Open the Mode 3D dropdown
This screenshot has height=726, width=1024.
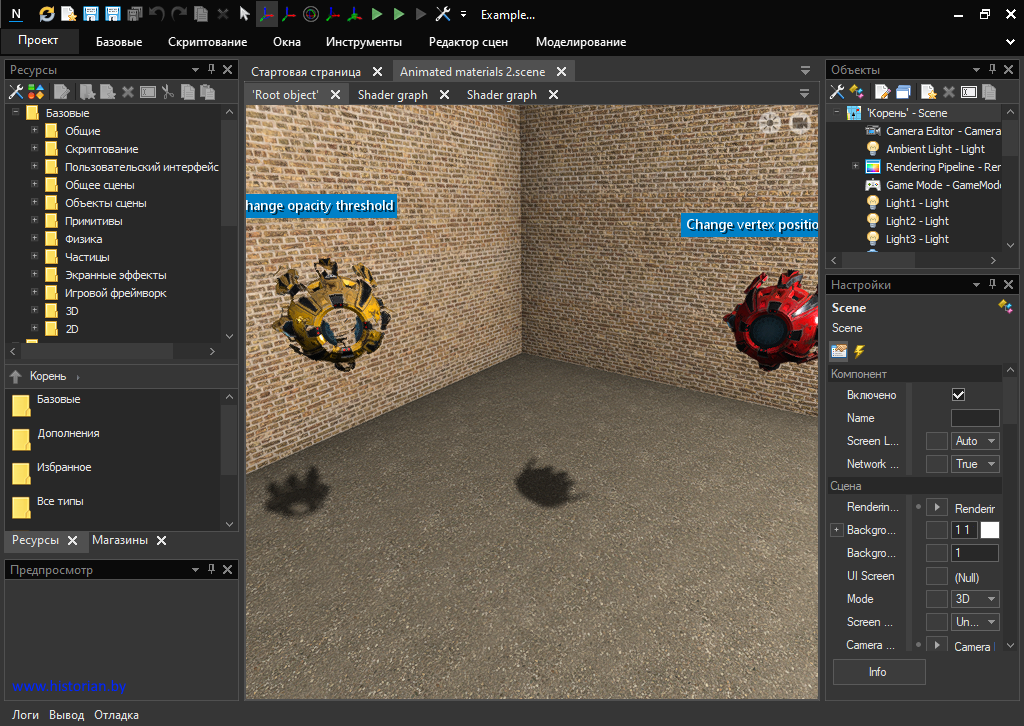coord(975,599)
